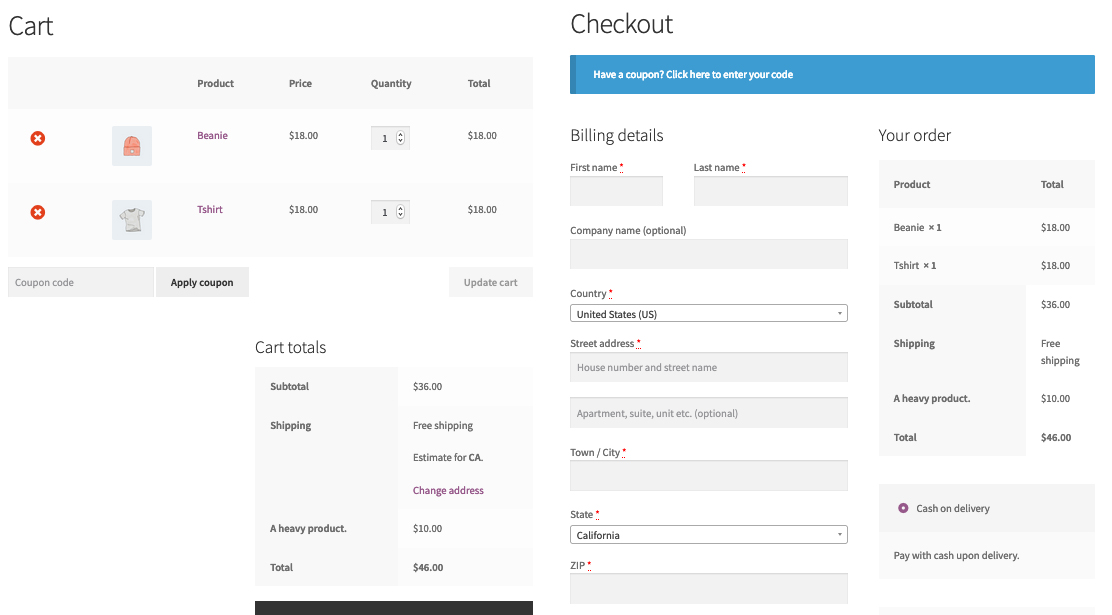Image resolution: width=1112 pixels, height=615 pixels.
Task: Open the Beanie product link
Action: (212, 136)
